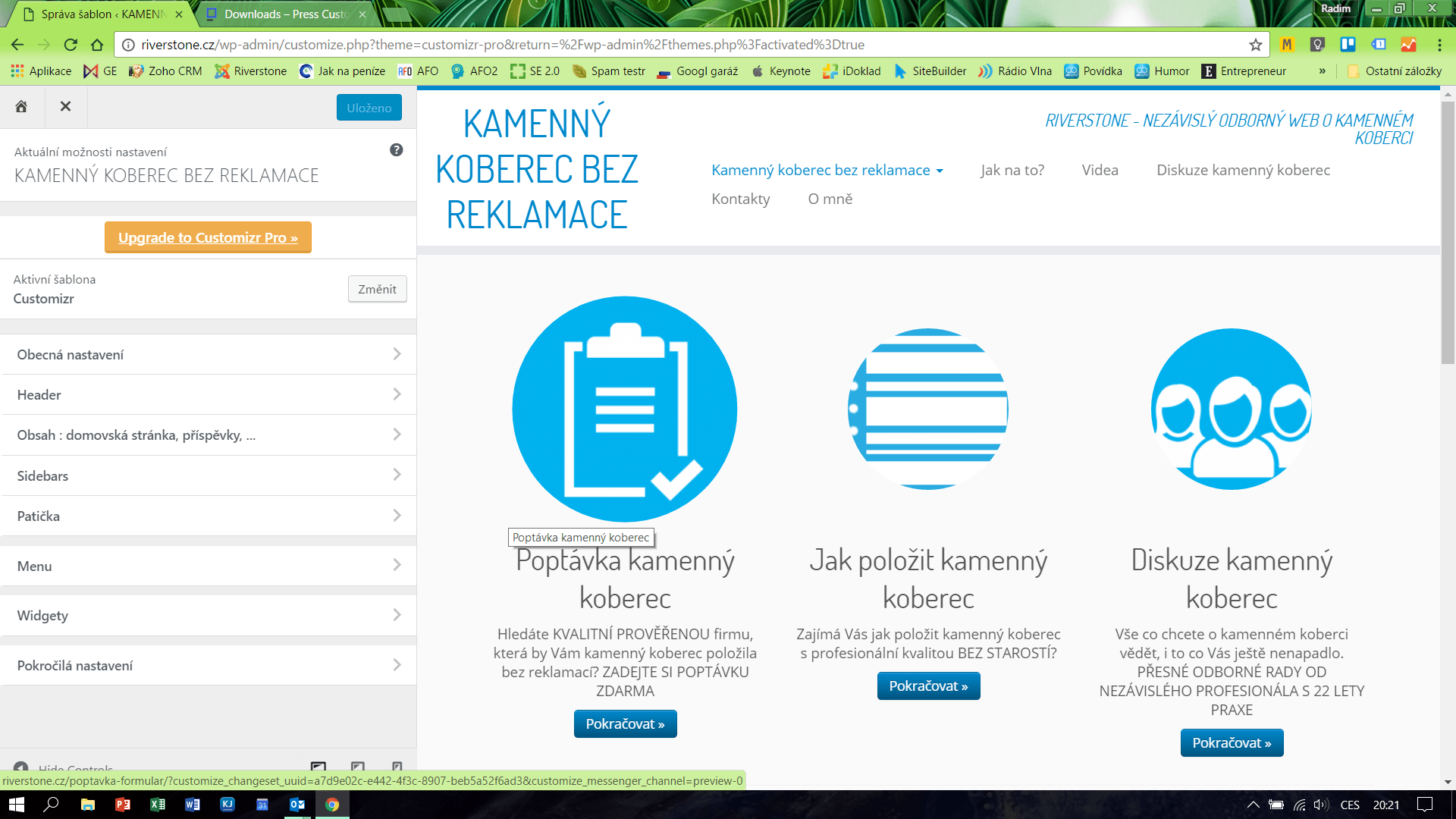Open Windows taskbar search
Viewport: 1456px width, 819px height.
[51, 805]
